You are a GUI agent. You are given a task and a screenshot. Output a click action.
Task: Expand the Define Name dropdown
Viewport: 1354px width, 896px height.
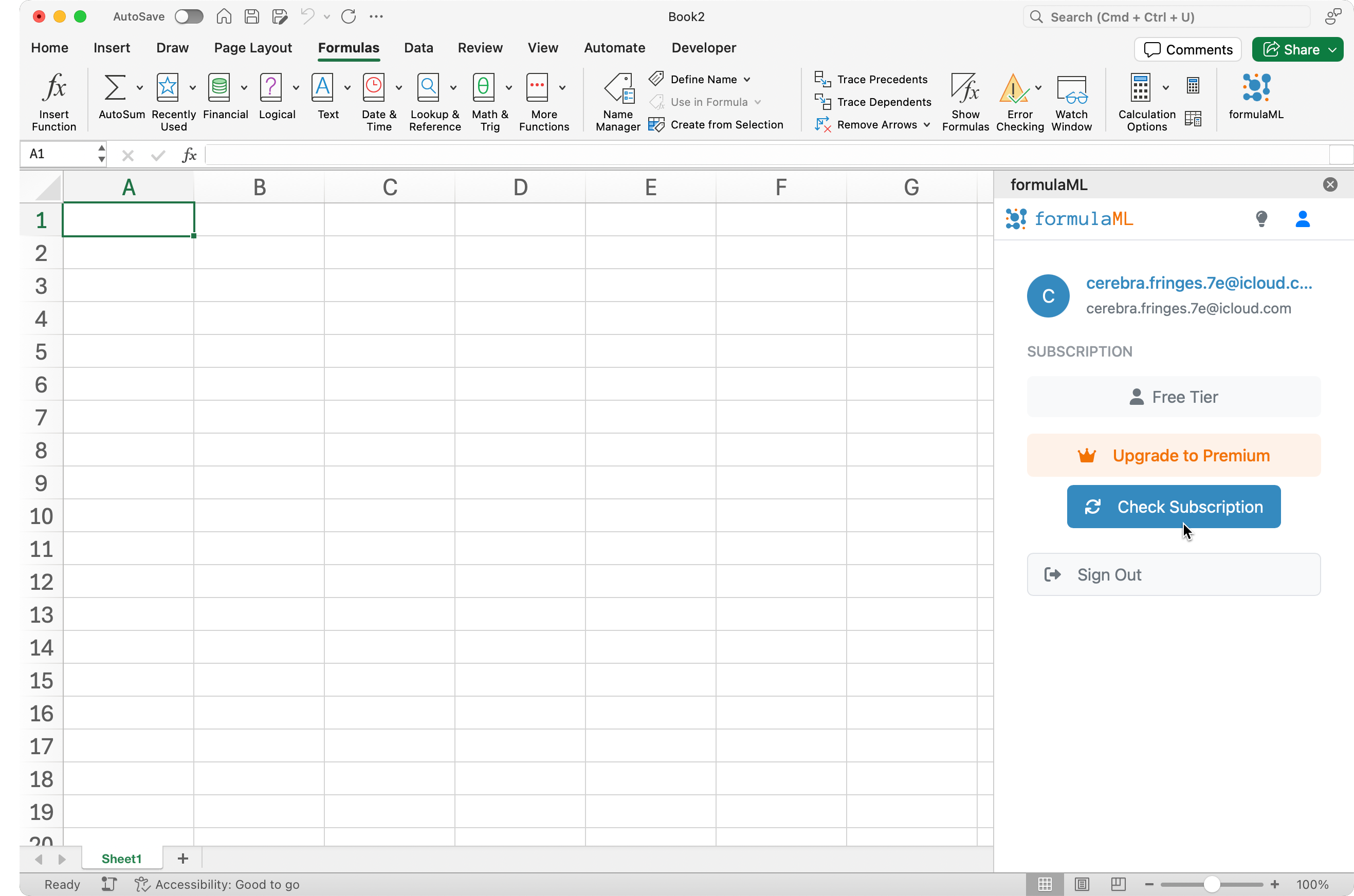[x=747, y=80]
